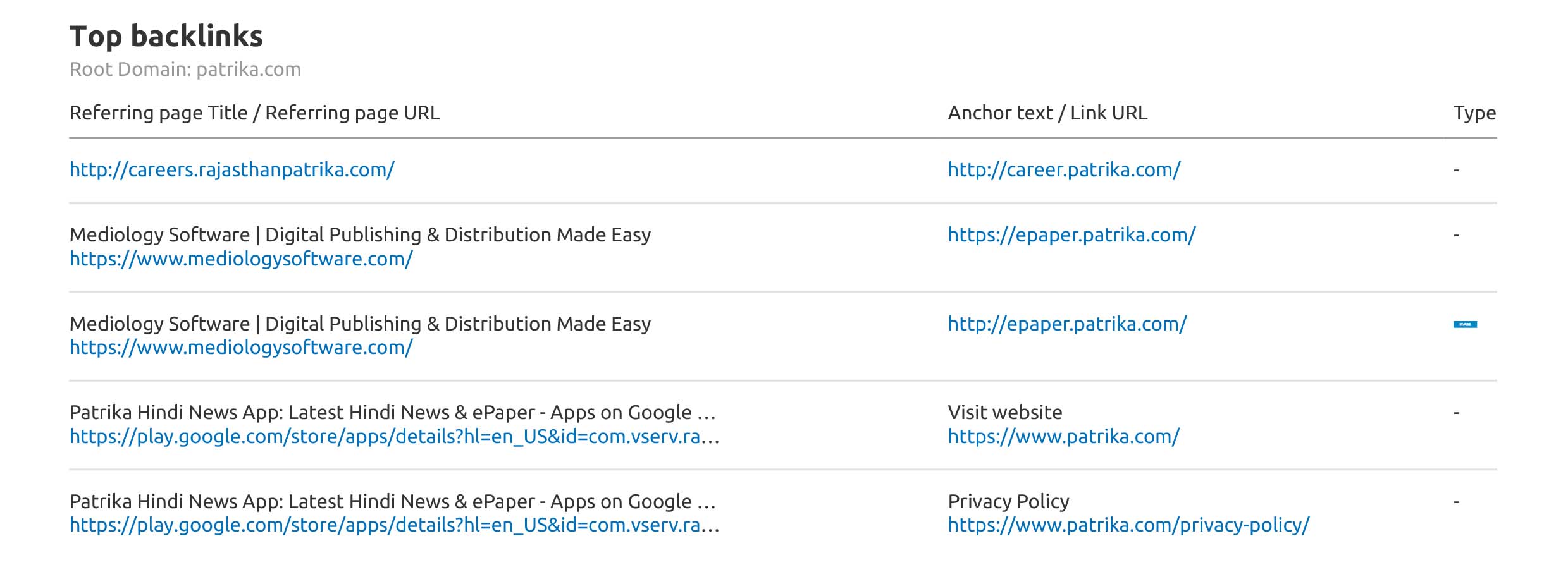Open the patrika.com privacy-policy link
1568x584 pixels.
pyautogui.click(x=1128, y=525)
